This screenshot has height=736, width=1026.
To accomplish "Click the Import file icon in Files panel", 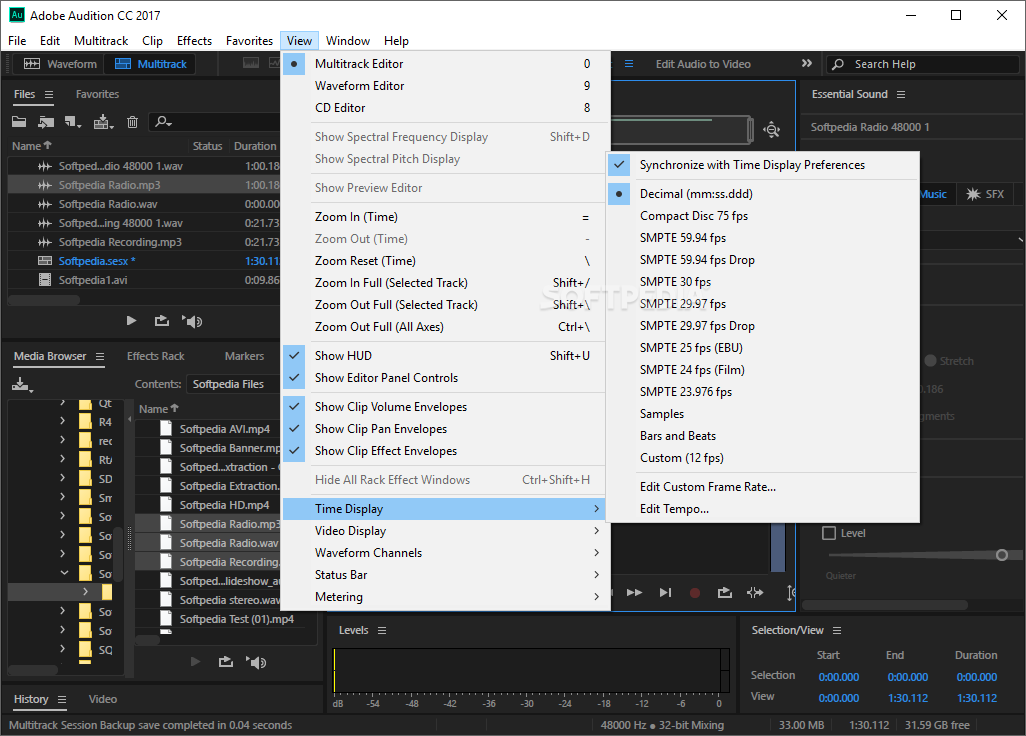I will 46,122.
